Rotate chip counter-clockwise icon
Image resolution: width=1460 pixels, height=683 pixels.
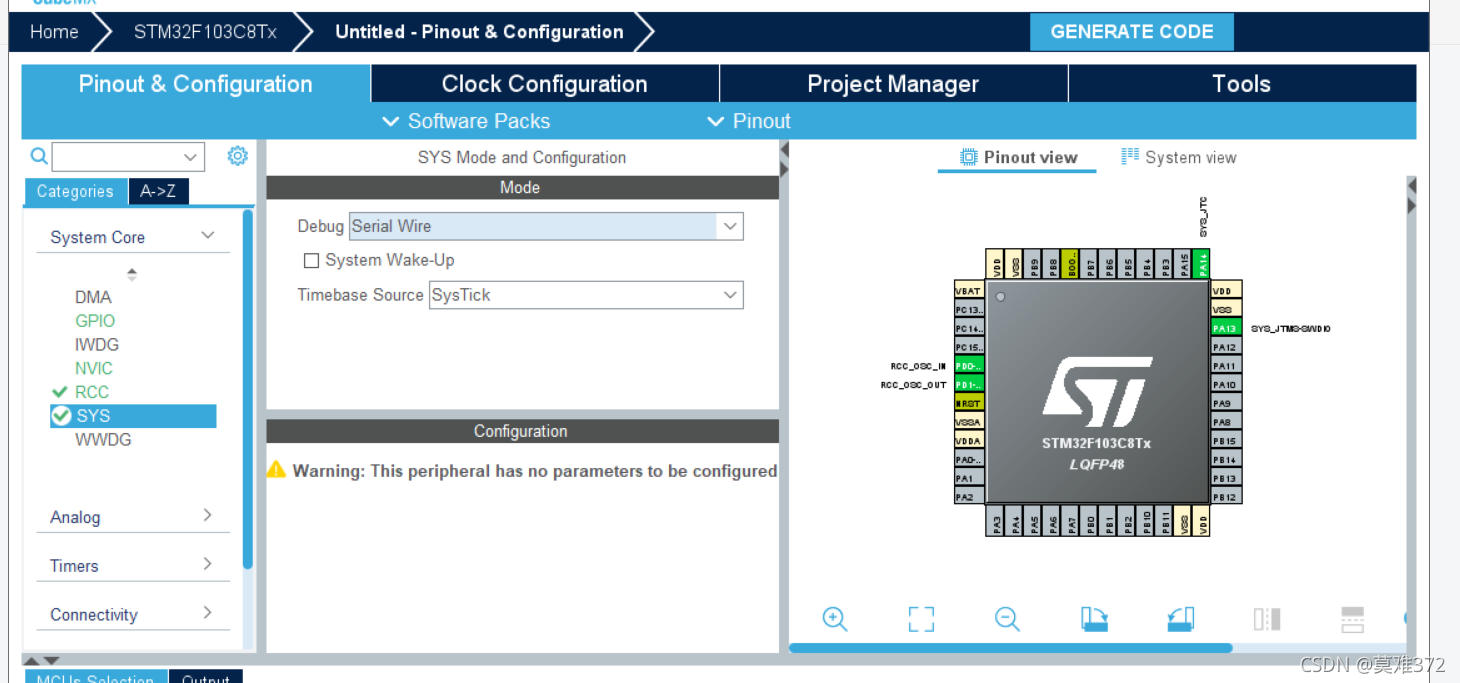(x=1181, y=619)
